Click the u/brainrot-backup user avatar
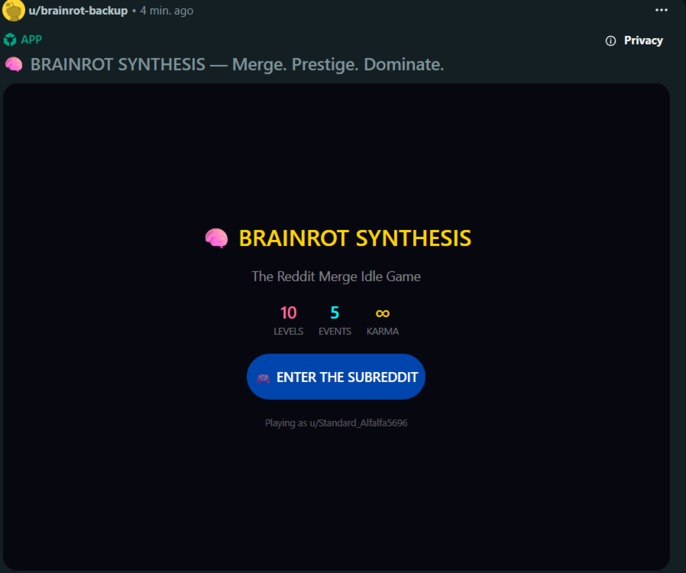The height and width of the screenshot is (573, 686). coord(14,10)
